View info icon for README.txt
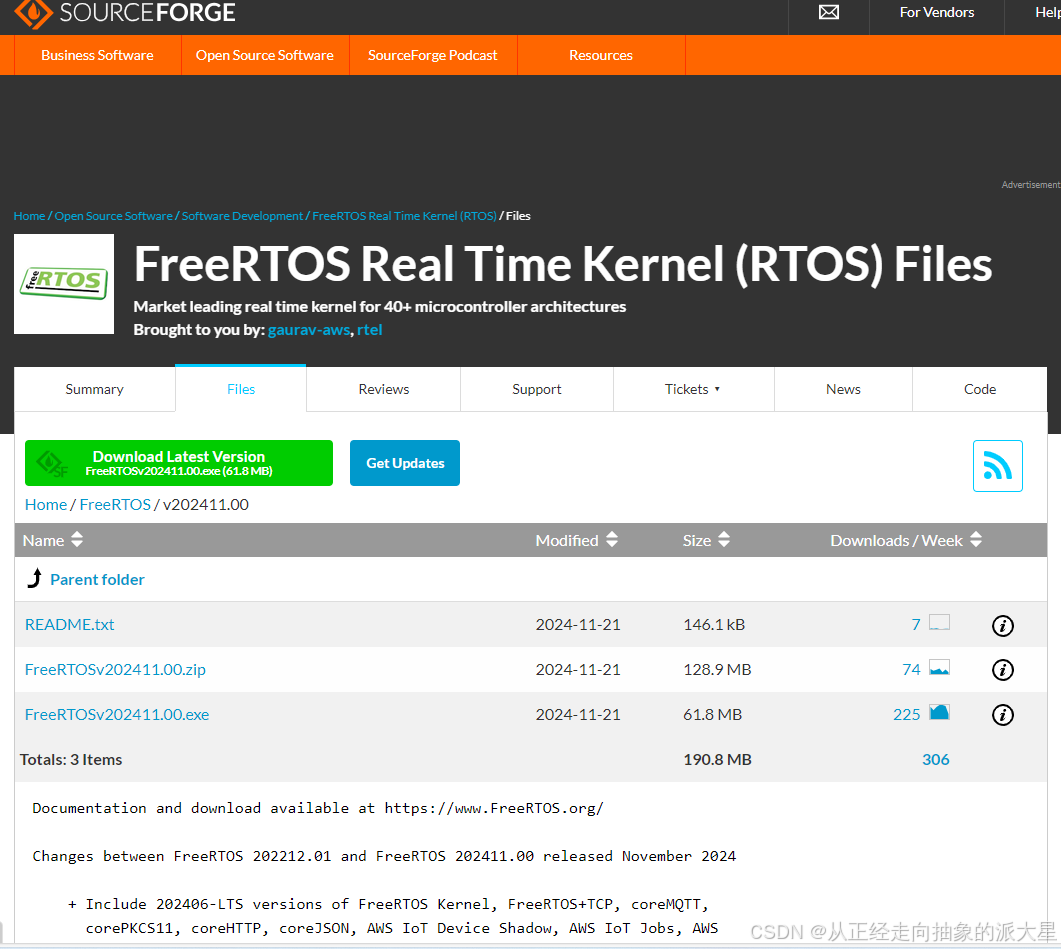The image size is (1061, 949). click(1003, 625)
